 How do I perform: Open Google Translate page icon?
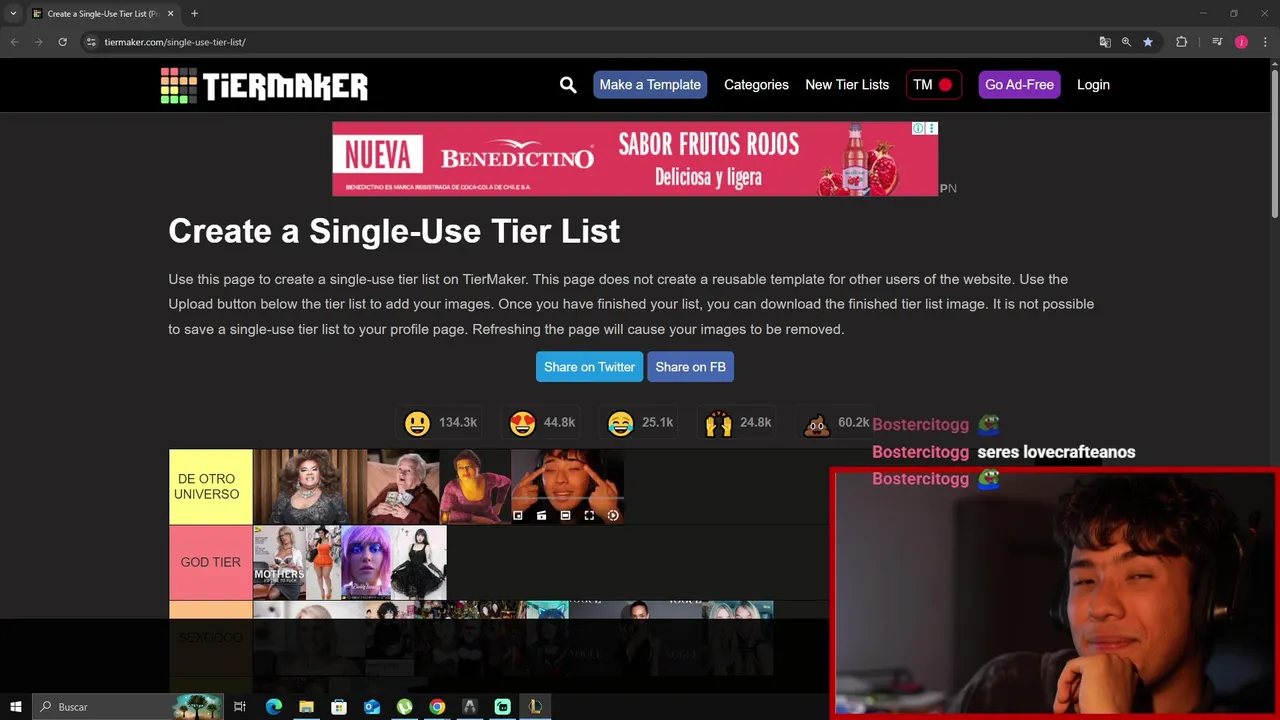tap(1105, 42)
